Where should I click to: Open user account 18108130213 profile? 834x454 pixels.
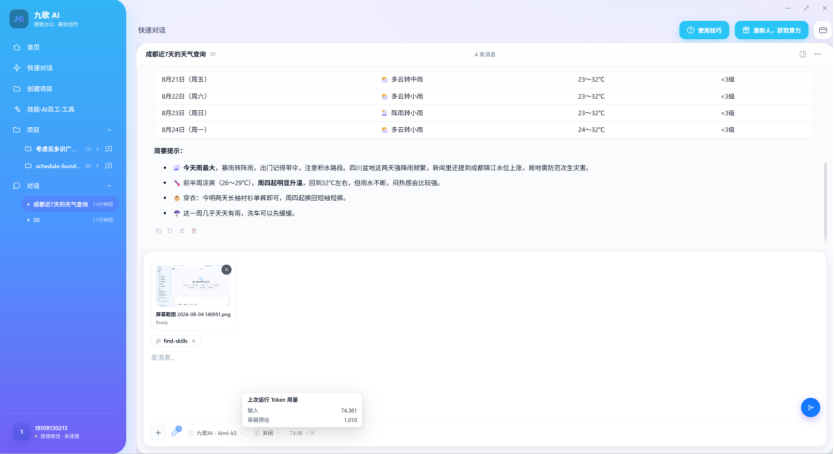63,432
